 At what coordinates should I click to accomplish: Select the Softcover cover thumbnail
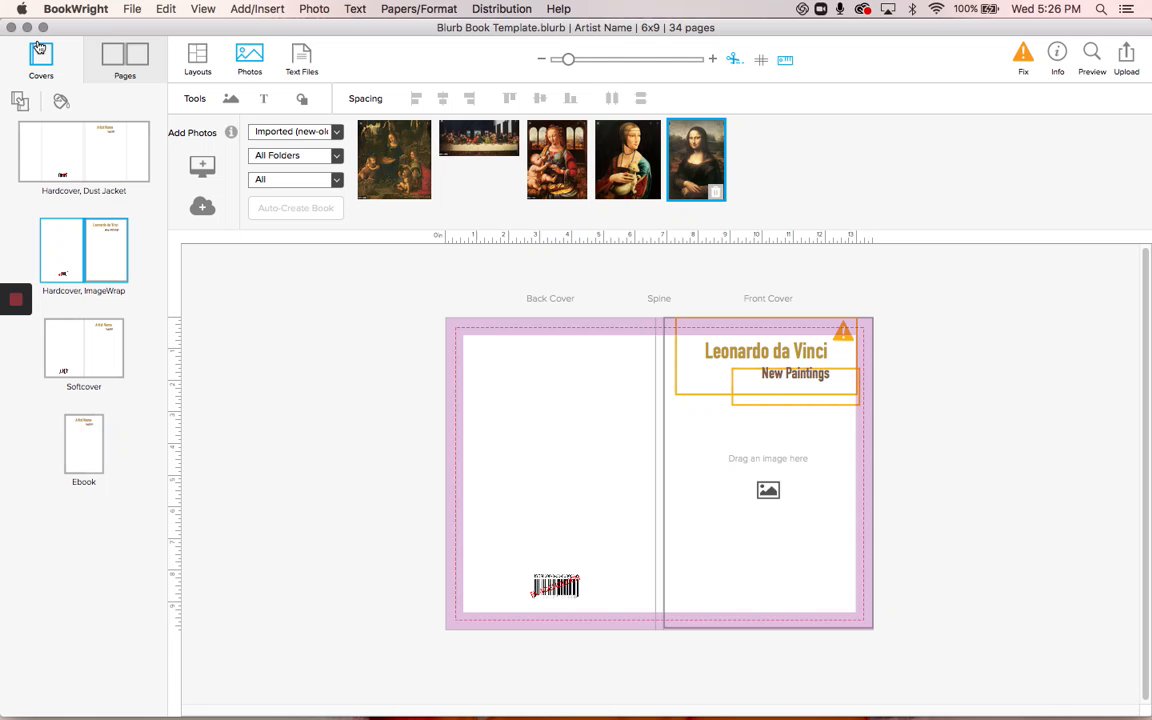click(x=84, y=348)
